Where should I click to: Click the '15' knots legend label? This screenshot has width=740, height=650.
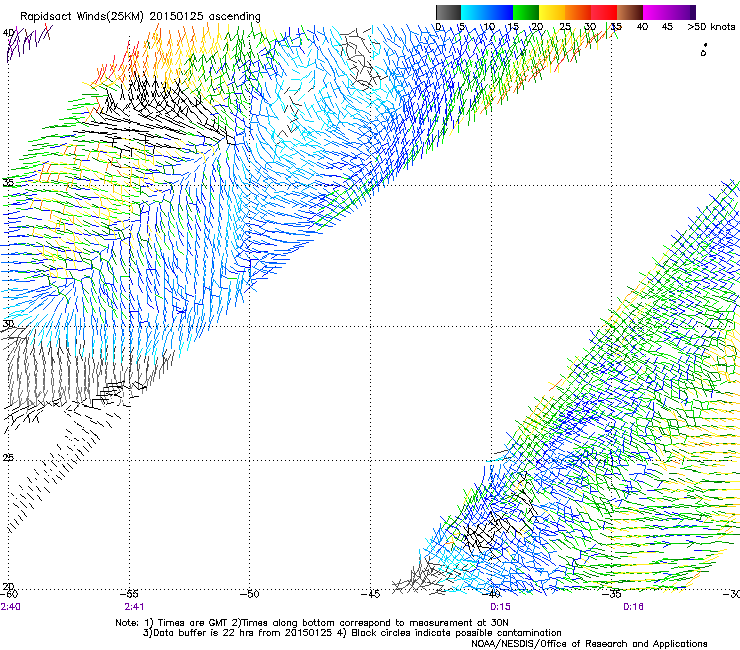click(x=513, y=27)
